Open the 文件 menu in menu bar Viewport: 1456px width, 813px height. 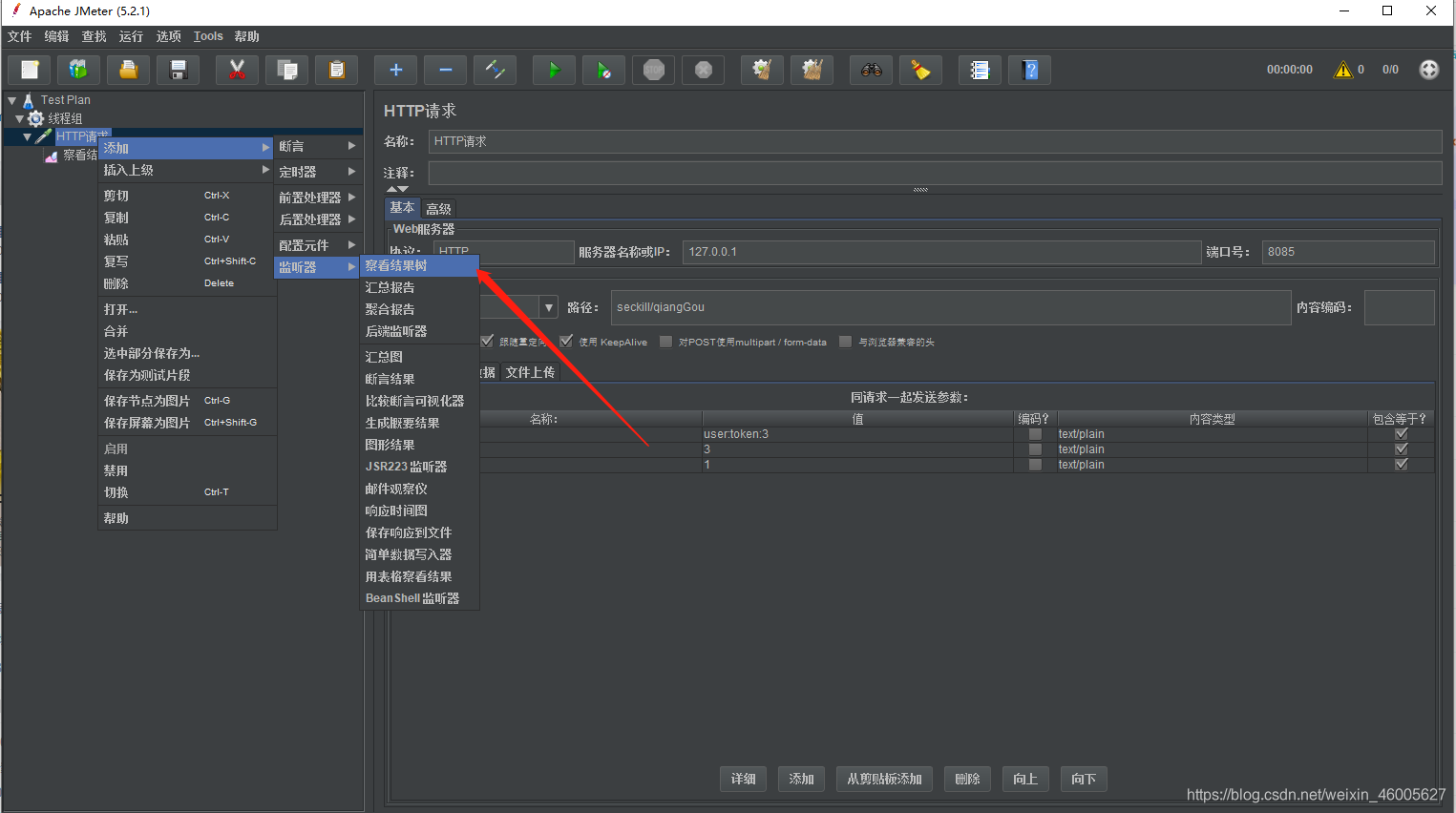19,36
